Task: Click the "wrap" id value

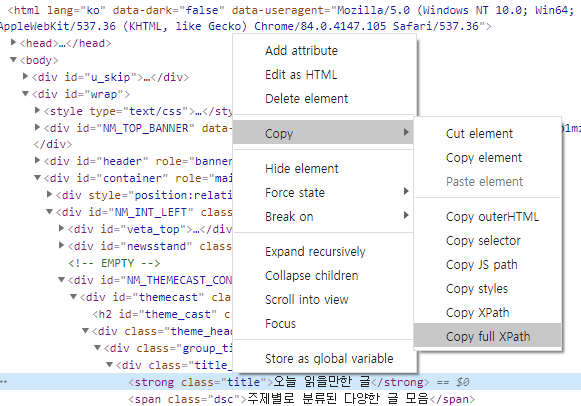Action: coord(104,94)
